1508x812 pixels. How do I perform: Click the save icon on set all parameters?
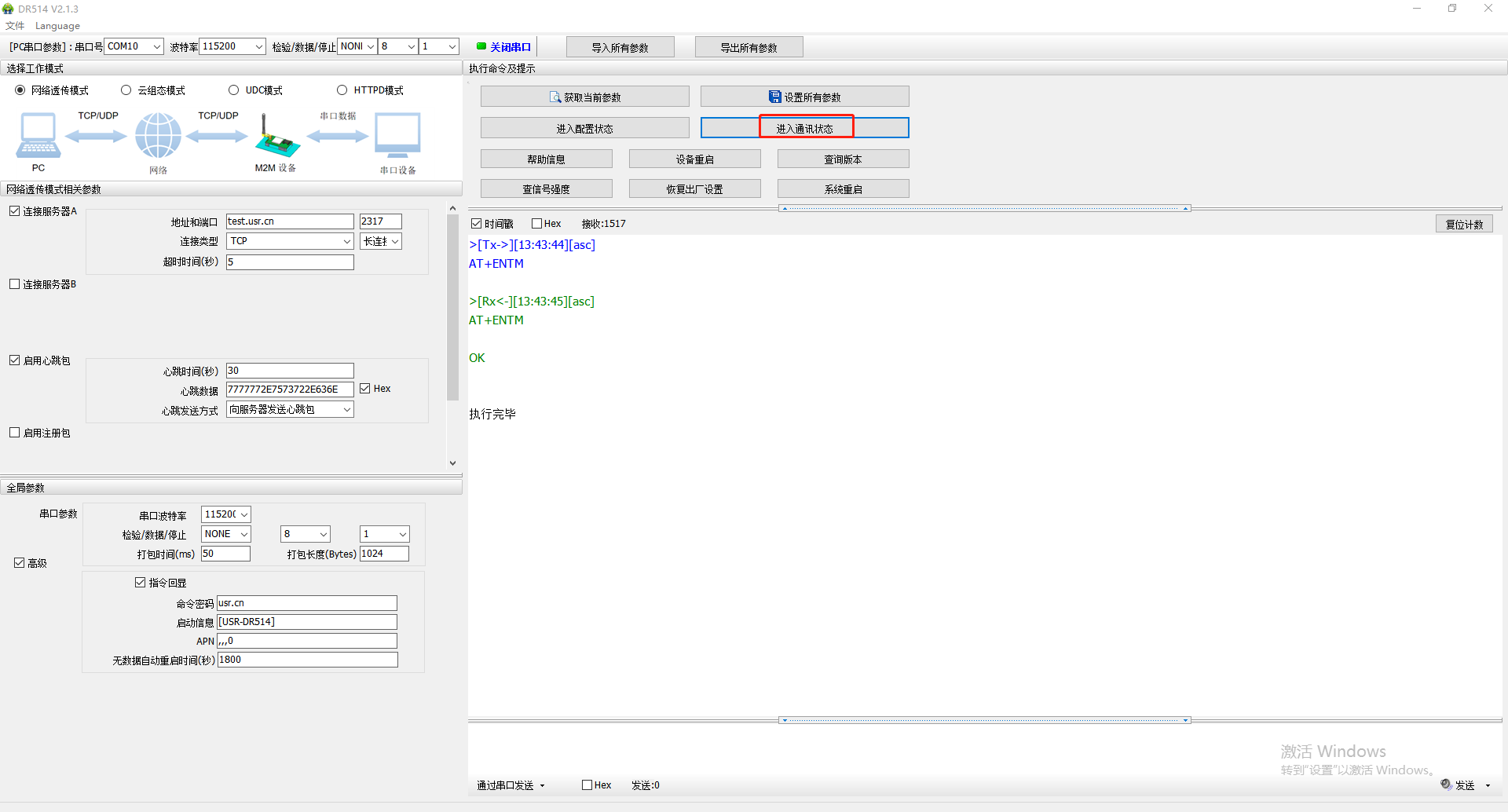click(x=774, y=97)
